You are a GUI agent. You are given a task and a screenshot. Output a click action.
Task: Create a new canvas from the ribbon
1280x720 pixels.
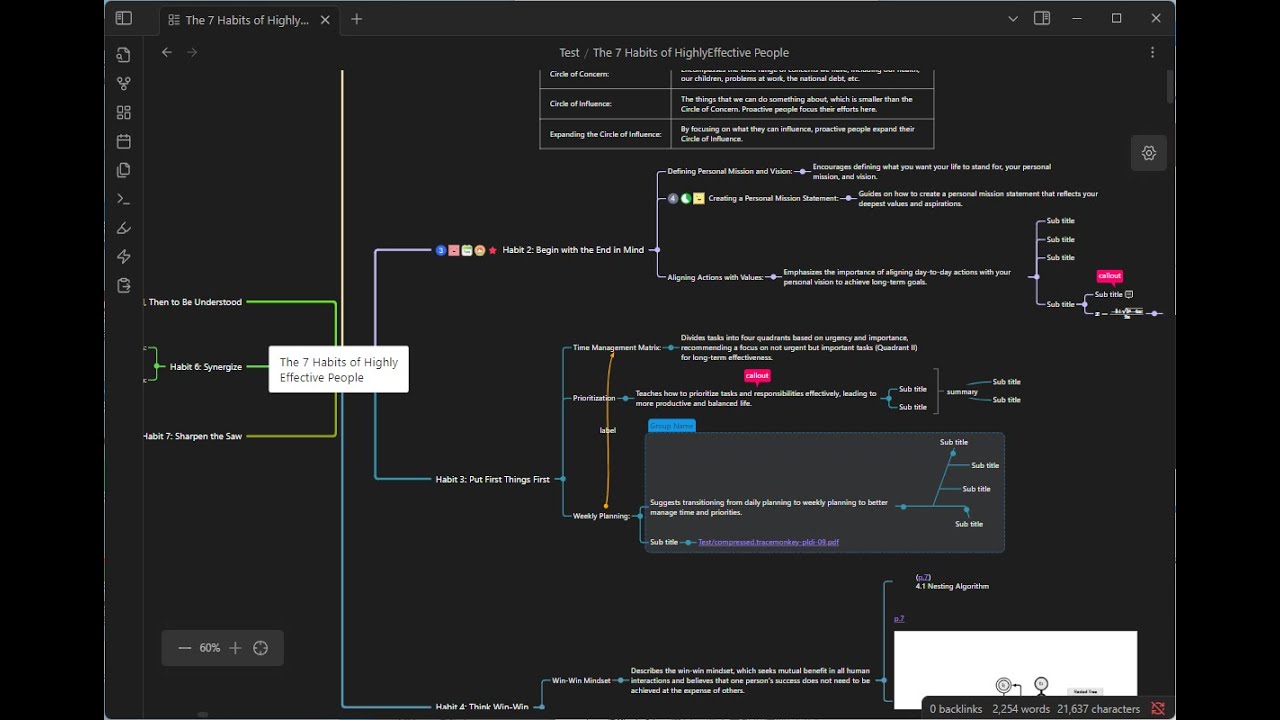pos(123,113)
